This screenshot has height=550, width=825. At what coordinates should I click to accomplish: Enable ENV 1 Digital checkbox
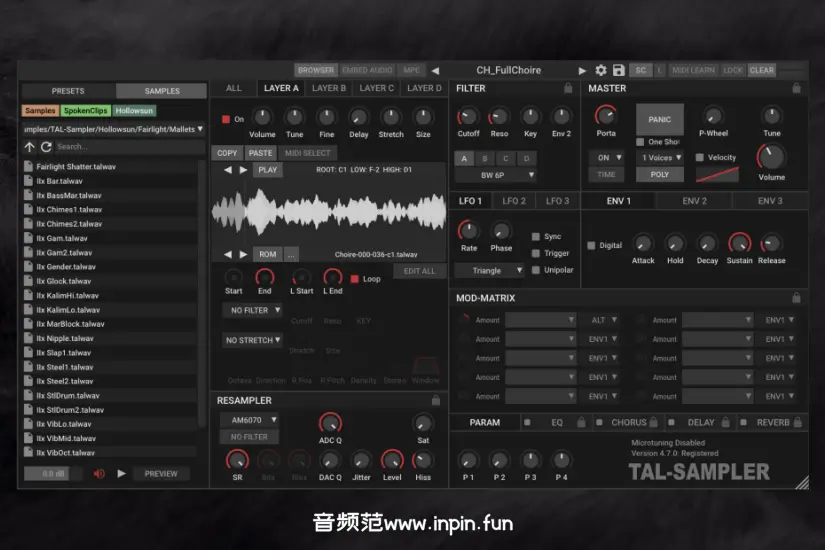pos(591,245)
